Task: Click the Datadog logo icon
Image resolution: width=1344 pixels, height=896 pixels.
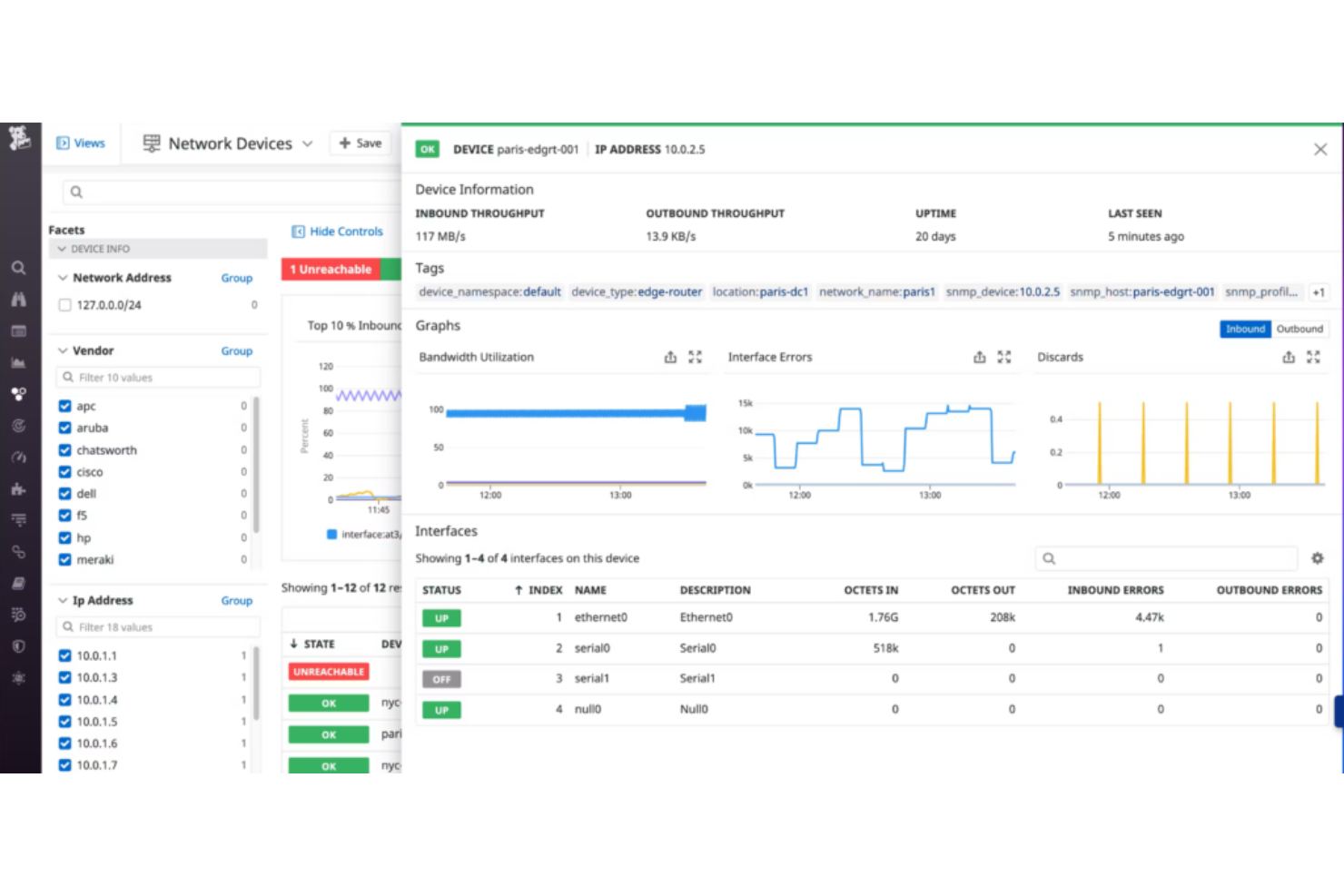Action: [x=19, y=138]
